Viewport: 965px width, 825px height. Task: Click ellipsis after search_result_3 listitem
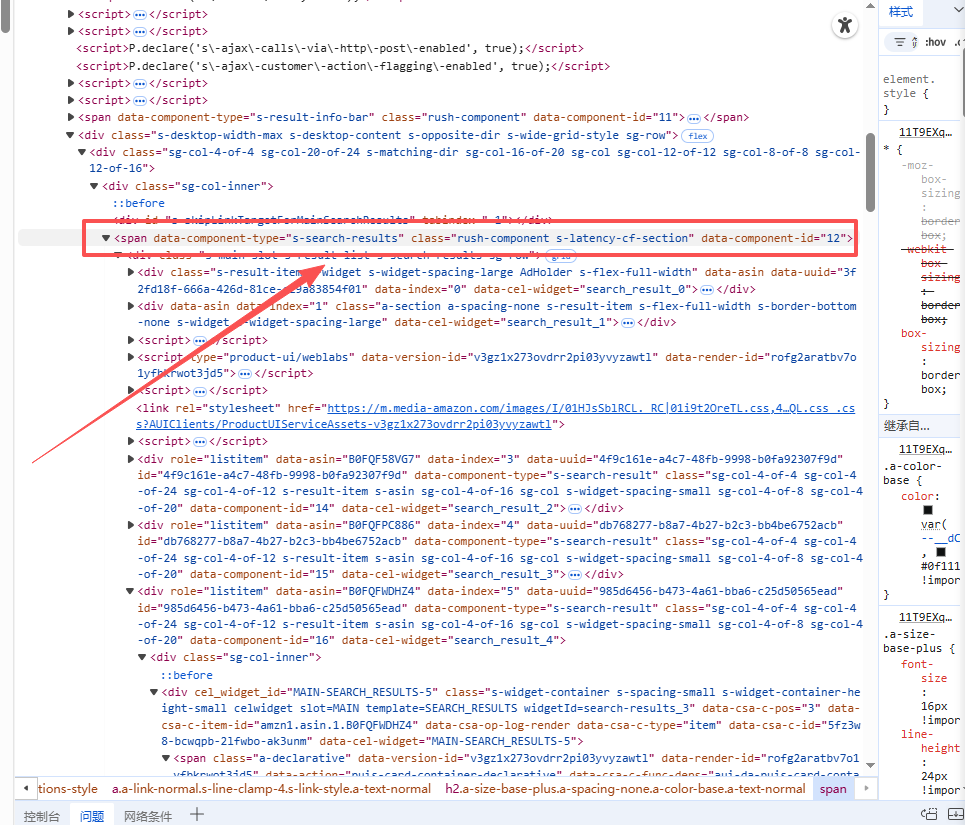click(575, 575)
